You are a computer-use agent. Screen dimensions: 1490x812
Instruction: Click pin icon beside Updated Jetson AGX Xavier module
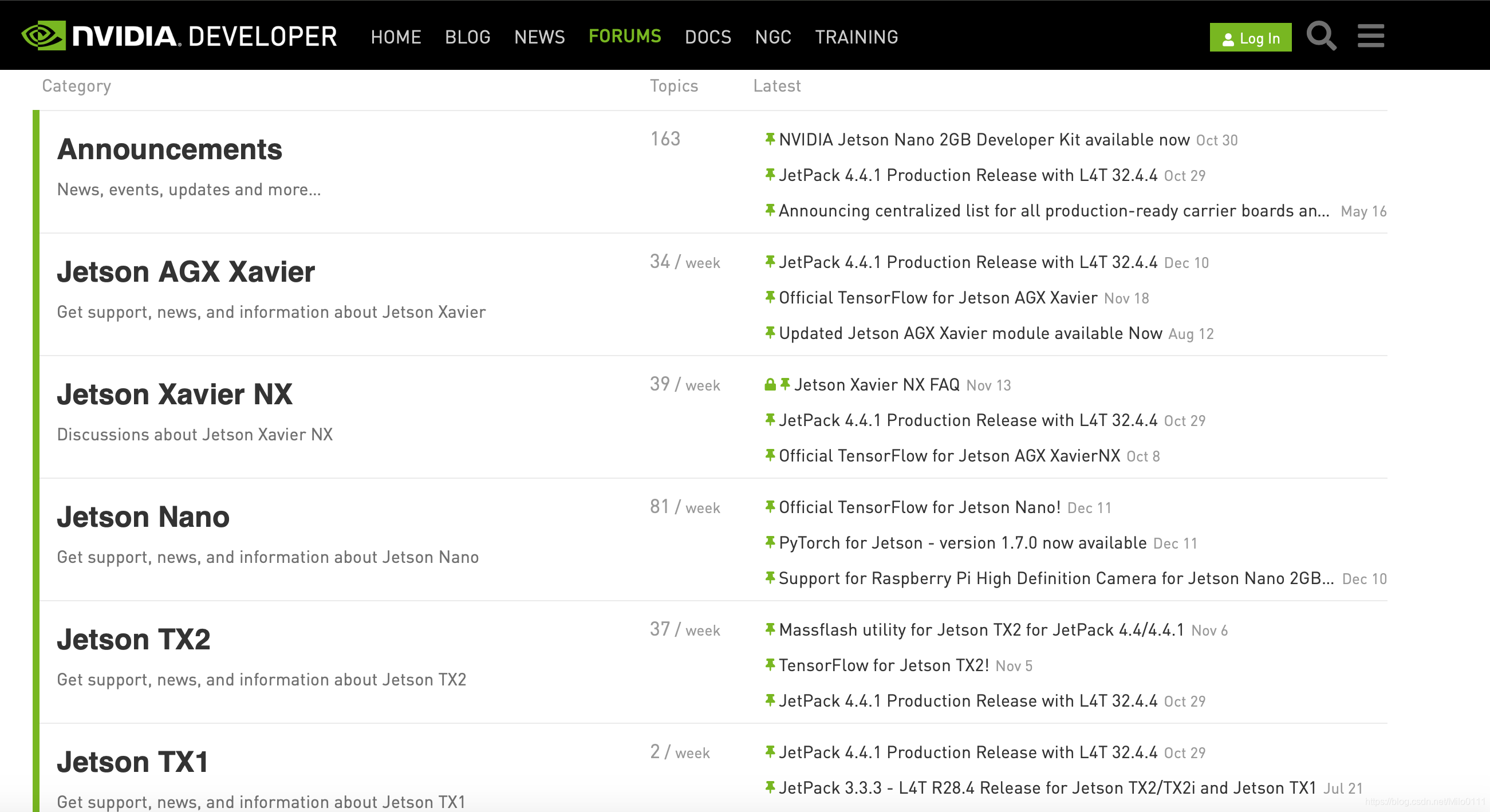point(770,333)
